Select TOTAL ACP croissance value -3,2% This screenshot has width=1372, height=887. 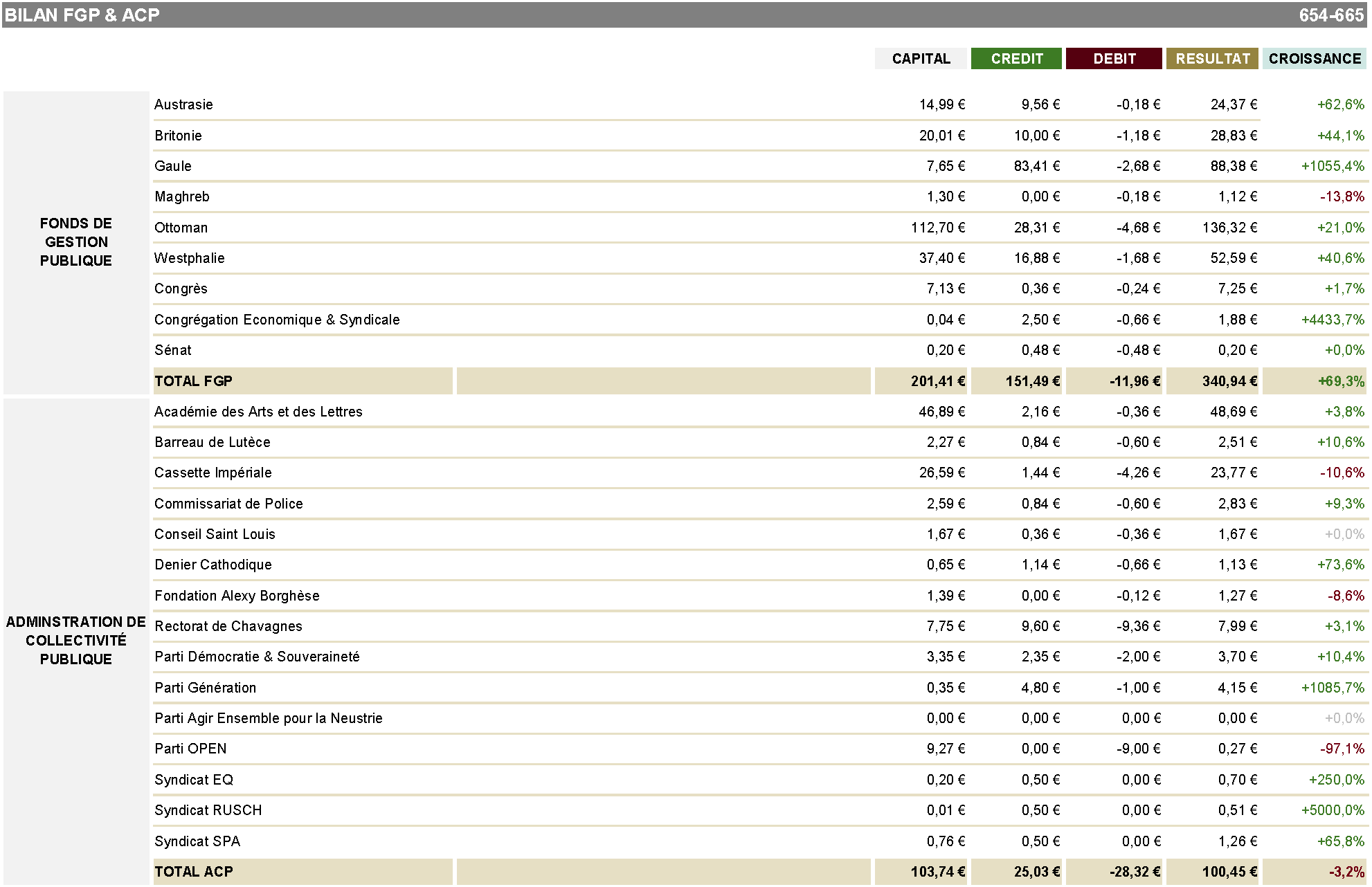[x=1346, y=872]
